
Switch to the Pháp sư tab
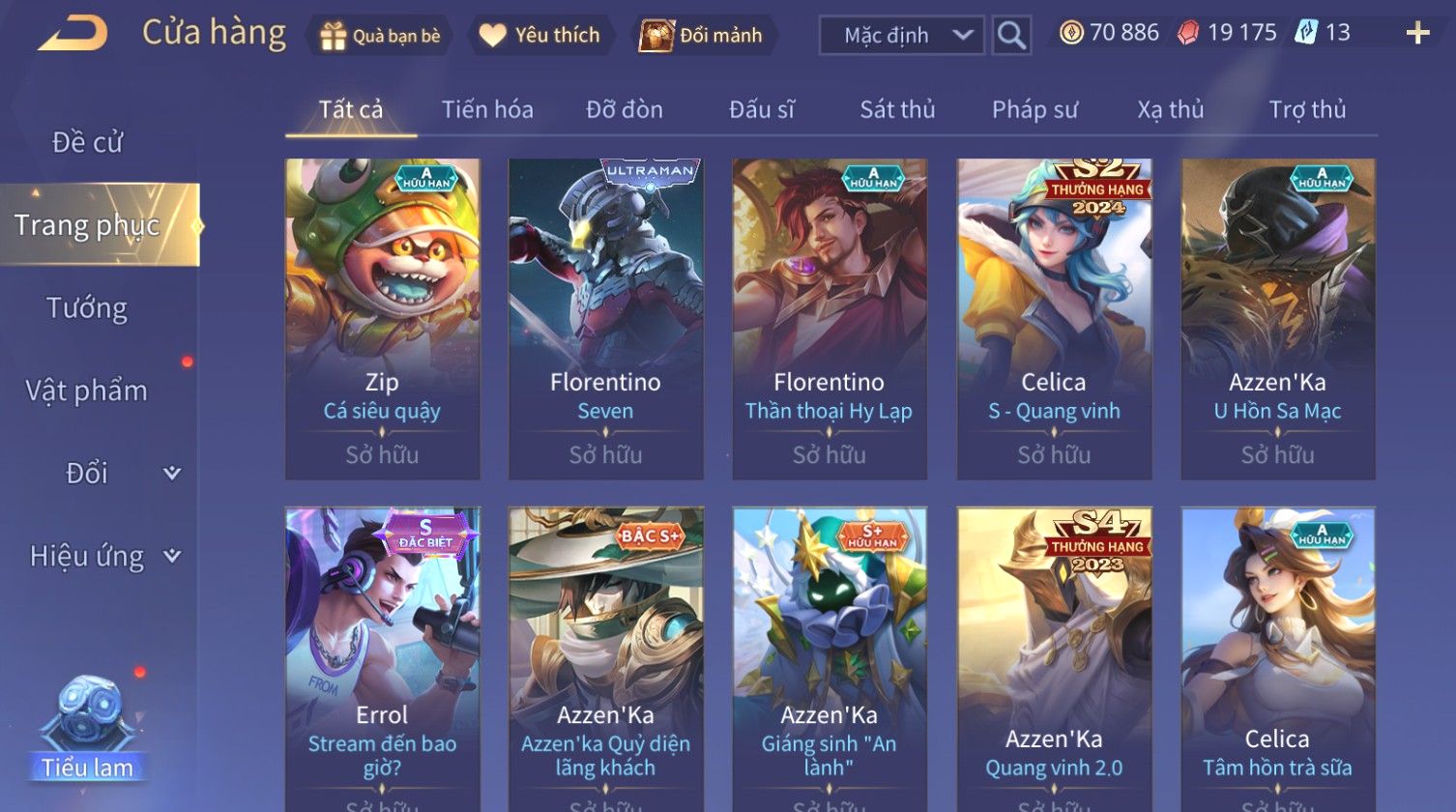point(1034,109)
